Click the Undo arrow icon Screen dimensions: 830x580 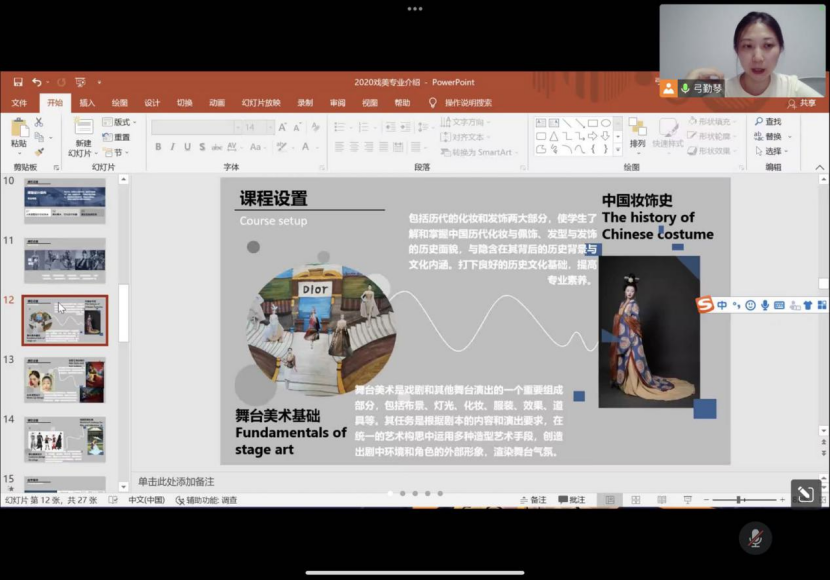37,82
